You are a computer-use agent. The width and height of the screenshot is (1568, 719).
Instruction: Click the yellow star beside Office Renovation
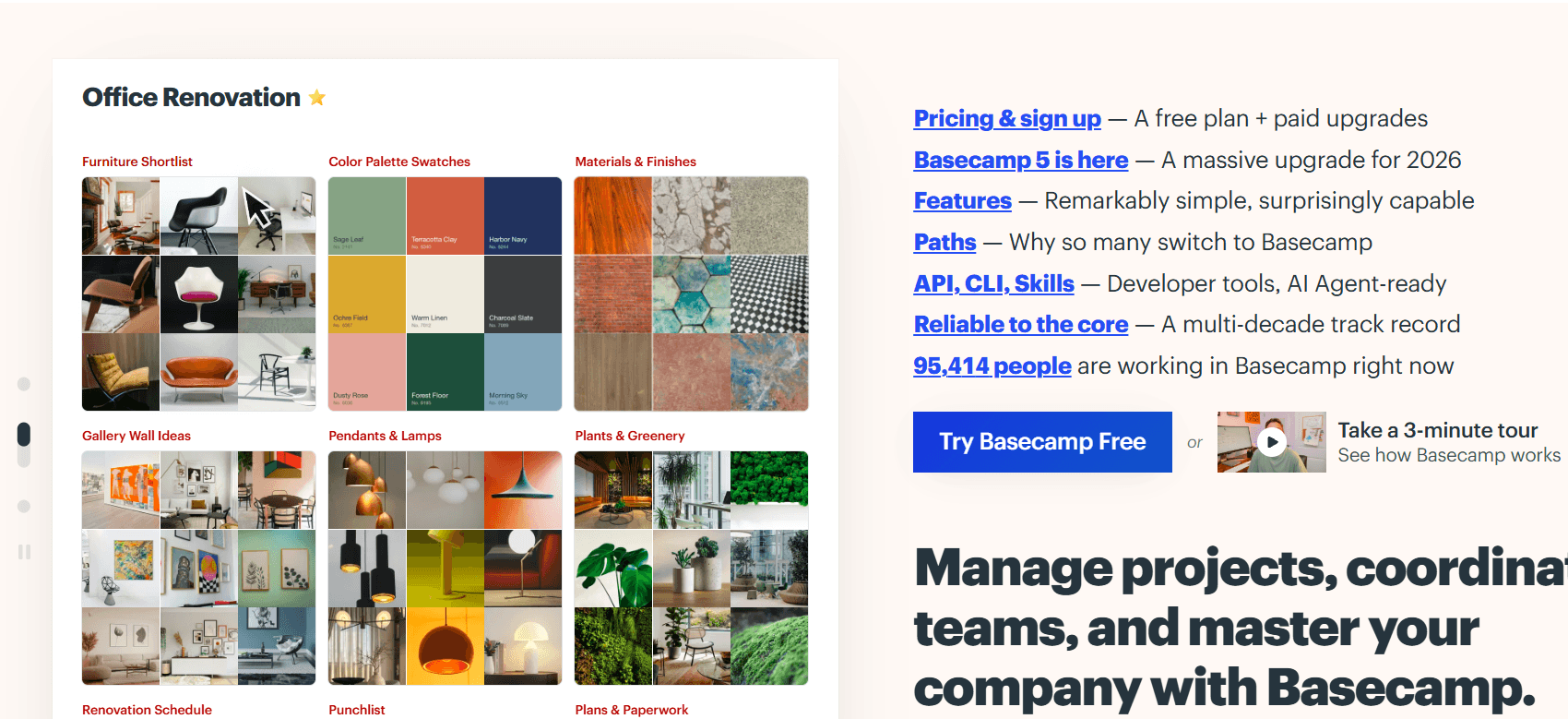(317, 97)
